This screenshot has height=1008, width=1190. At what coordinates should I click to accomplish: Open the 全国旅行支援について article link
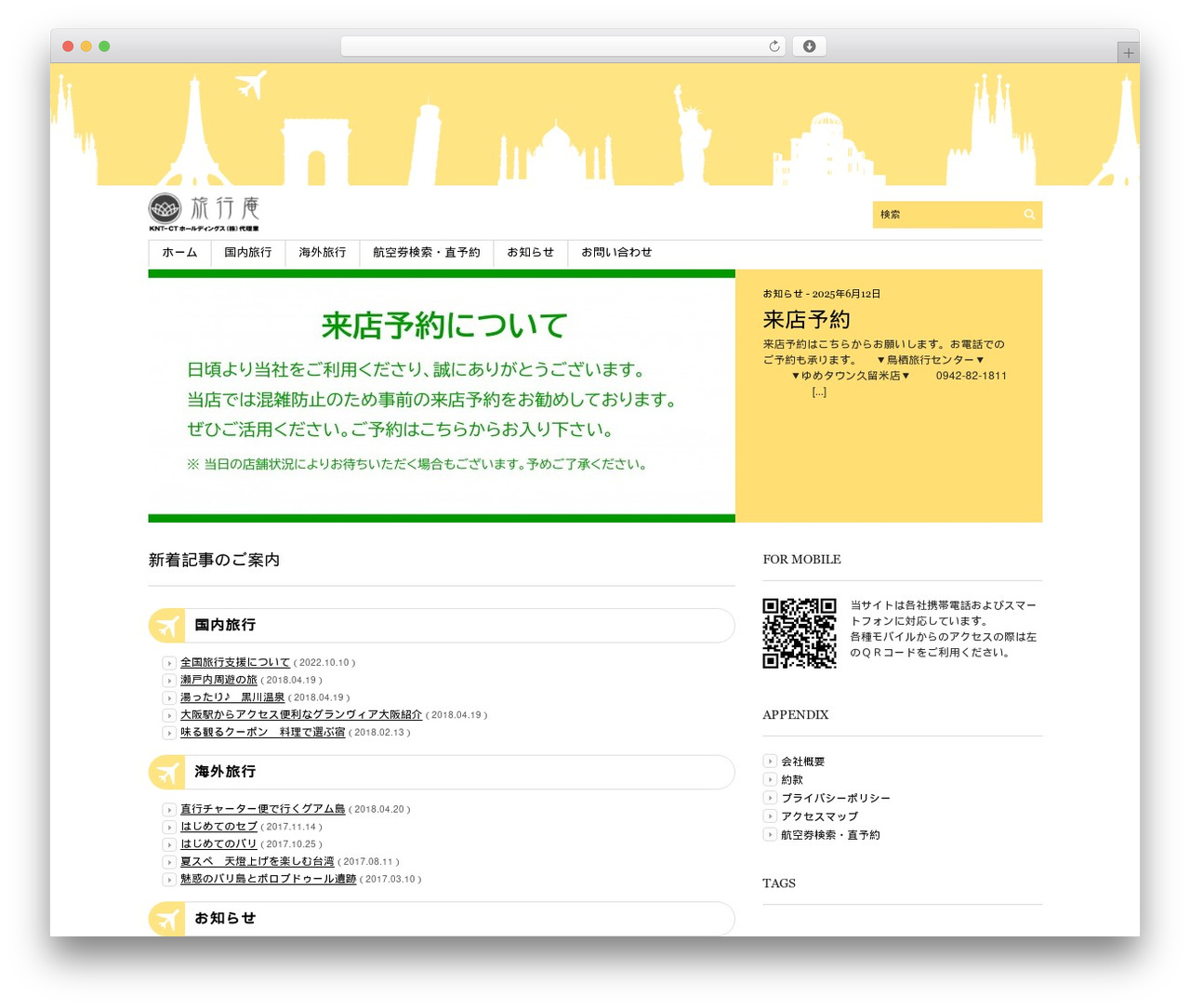point(235,663)
